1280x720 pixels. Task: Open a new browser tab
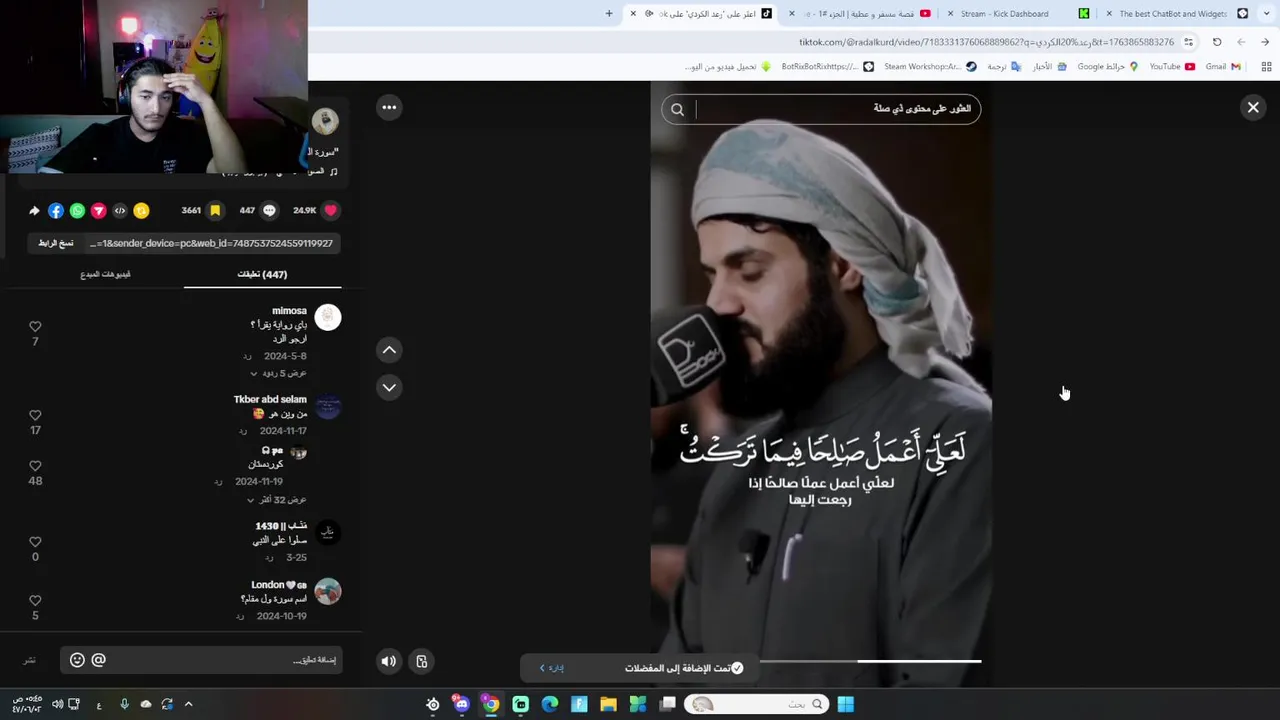click(x=609, y=14)
